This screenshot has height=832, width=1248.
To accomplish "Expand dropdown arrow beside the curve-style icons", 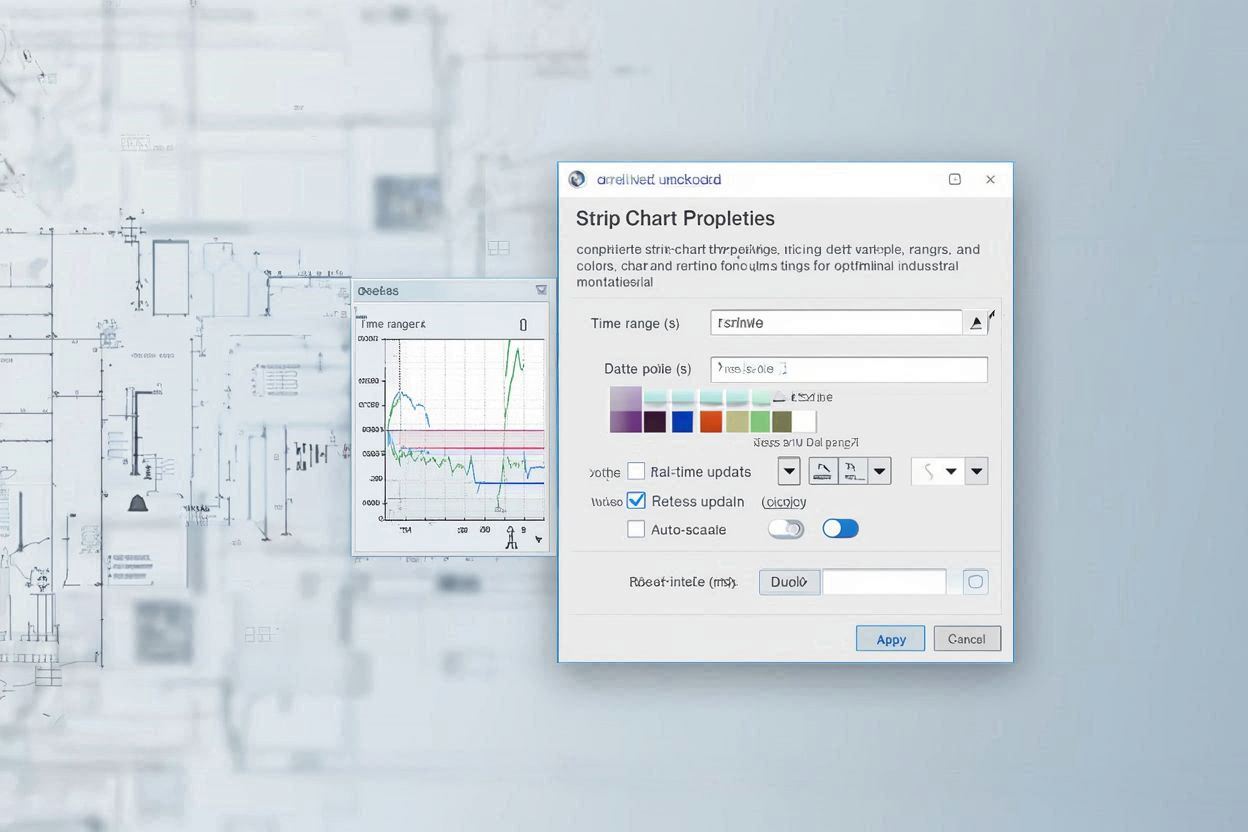I will [x=879, y=471].
